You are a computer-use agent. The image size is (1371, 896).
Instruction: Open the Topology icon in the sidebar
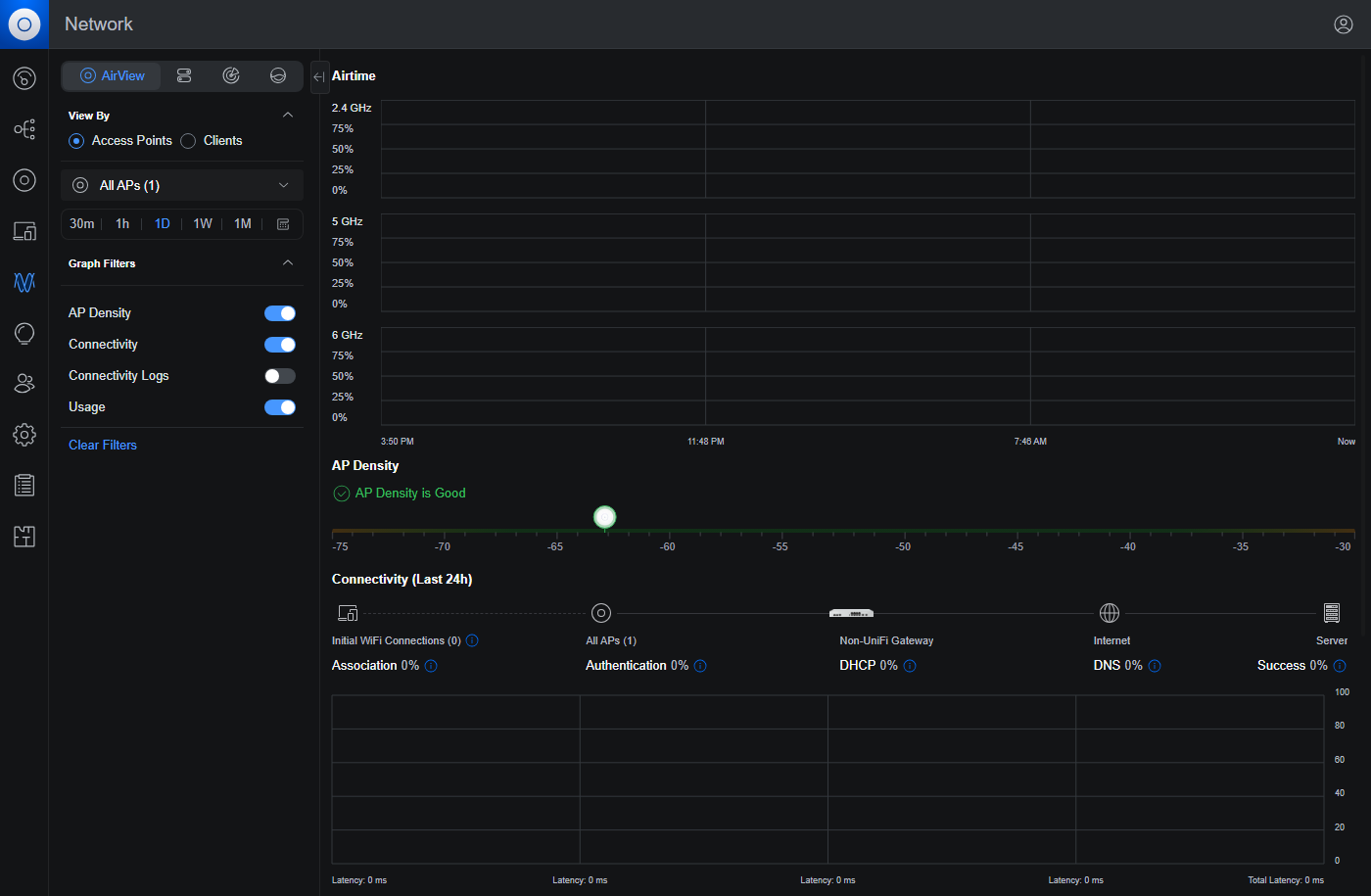click(24, 129)
